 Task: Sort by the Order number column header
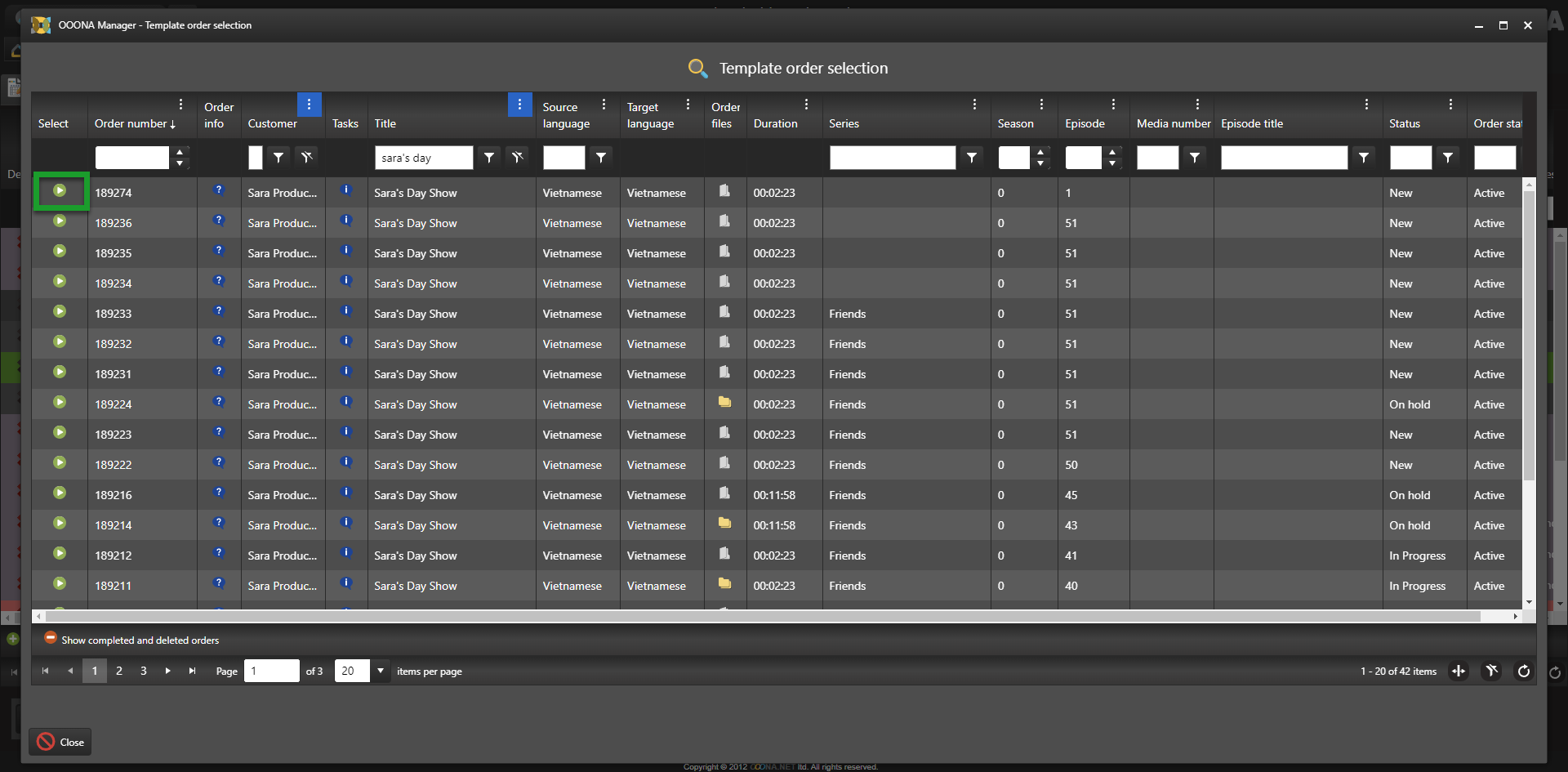pos(131,124)
